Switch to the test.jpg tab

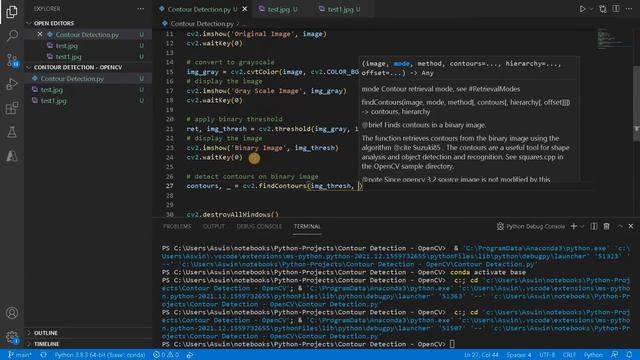(x=279, y=9)
